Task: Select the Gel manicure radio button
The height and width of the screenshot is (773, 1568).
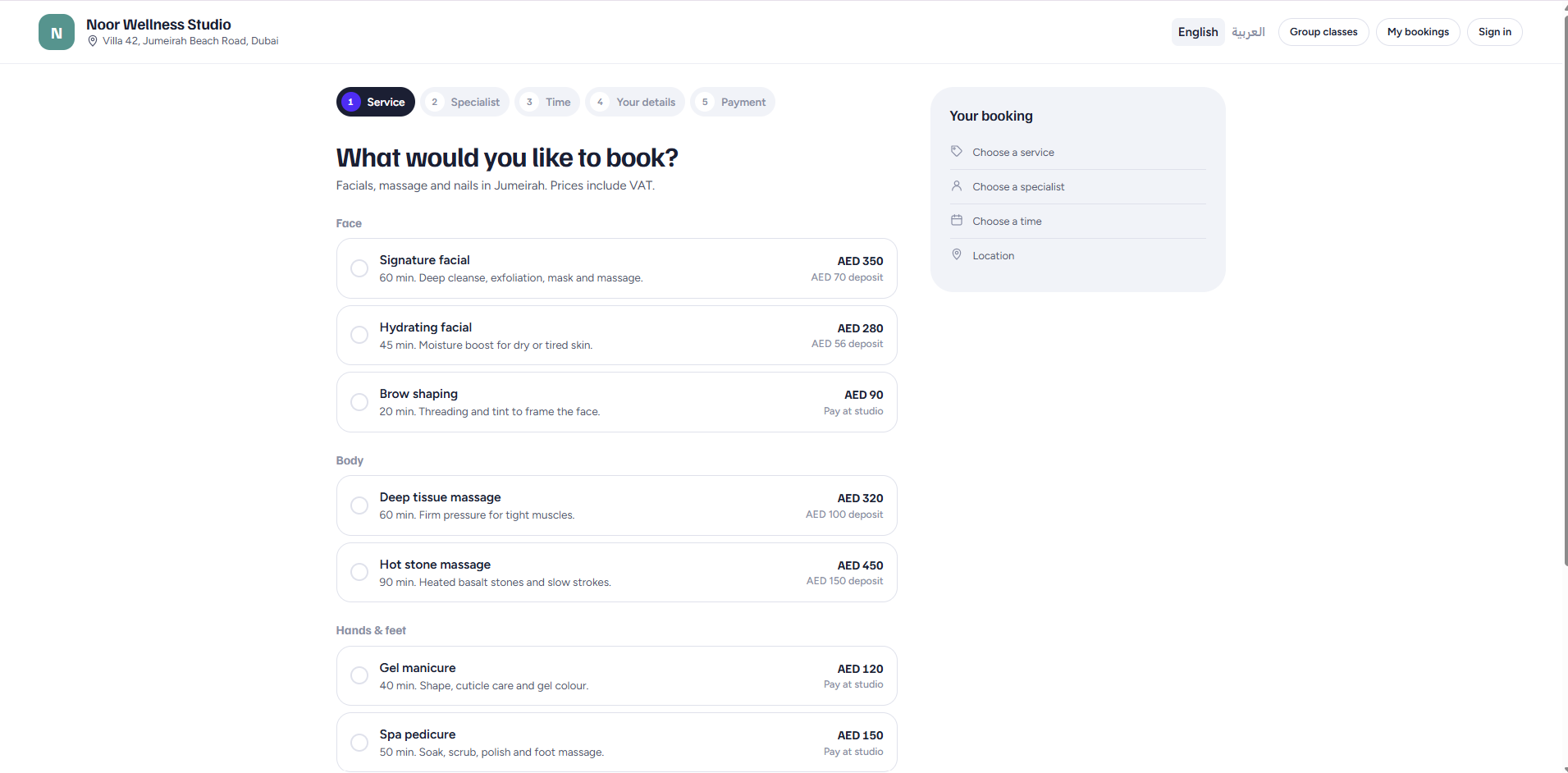Action: 359,675
